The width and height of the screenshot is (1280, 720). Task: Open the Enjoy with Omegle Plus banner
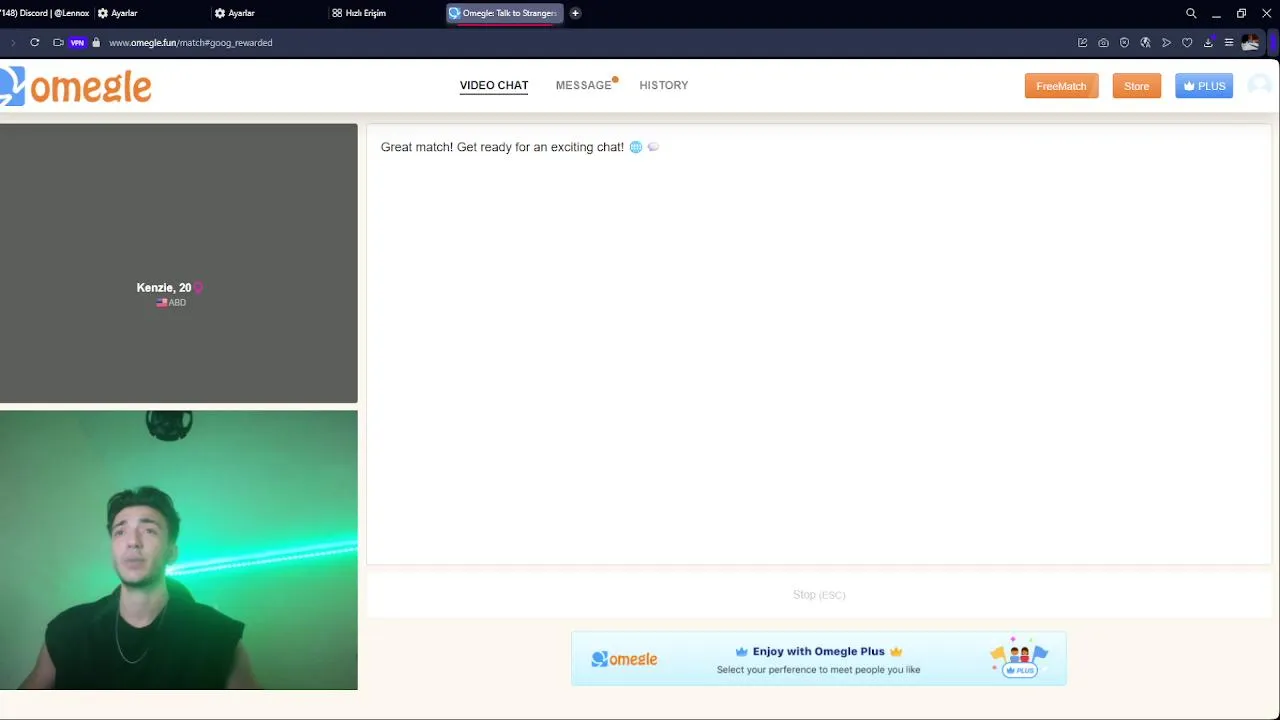point(819,659)
